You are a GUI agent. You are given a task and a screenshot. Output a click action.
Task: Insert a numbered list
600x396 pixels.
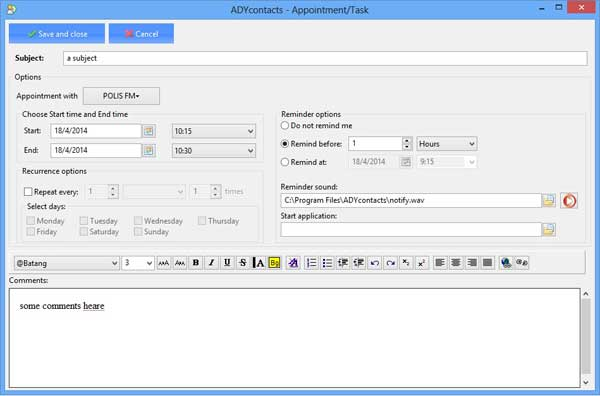[x=311, y=263]
